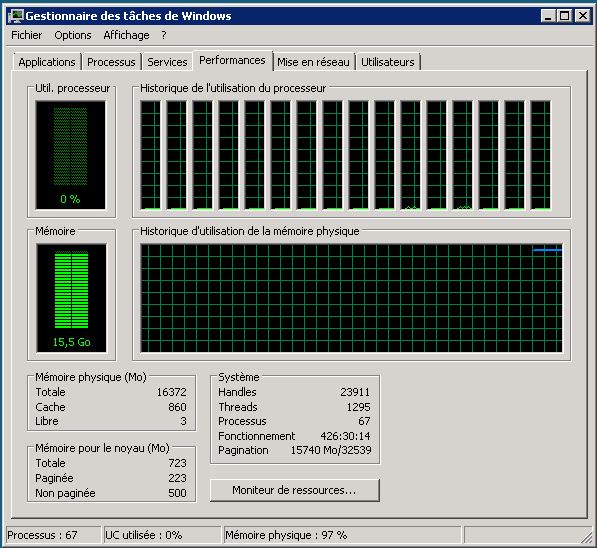The width and height of the screenshot is (597, 548).
Task: Minimize the Gestionnaire des tâches window
Action: click(x=548, y=16)
